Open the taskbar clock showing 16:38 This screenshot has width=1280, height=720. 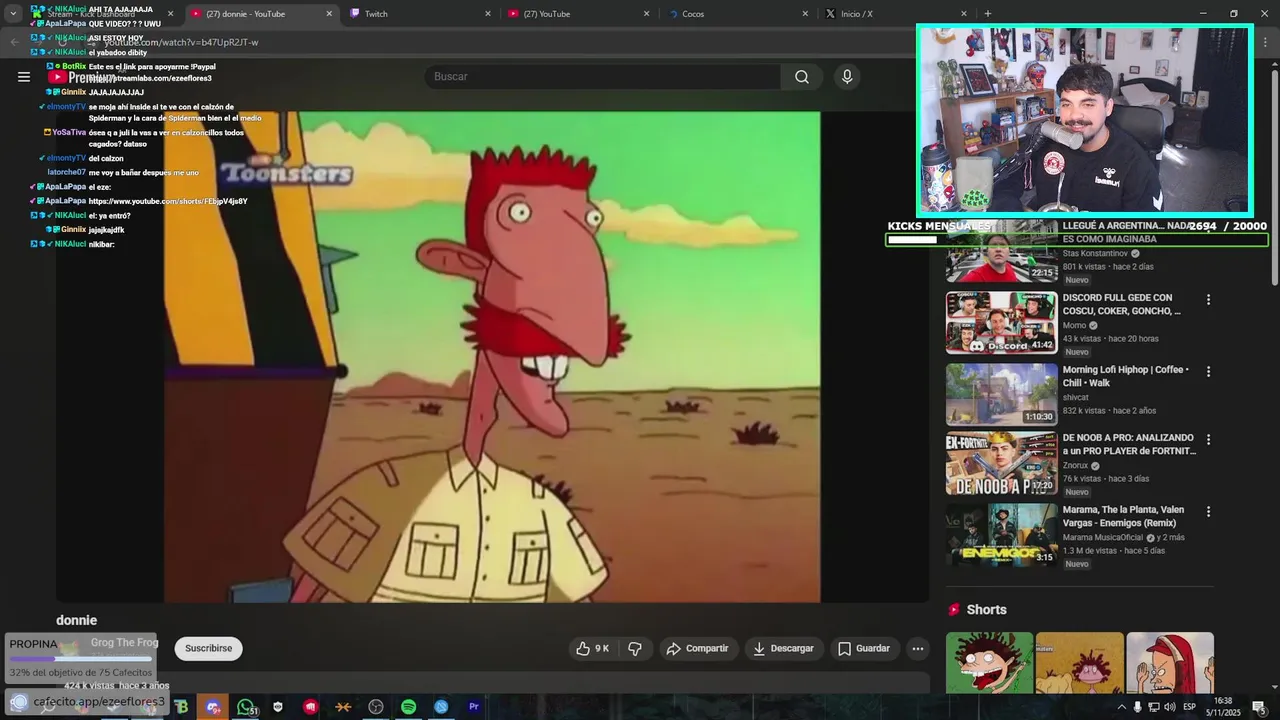click(x=1223, y=707)
